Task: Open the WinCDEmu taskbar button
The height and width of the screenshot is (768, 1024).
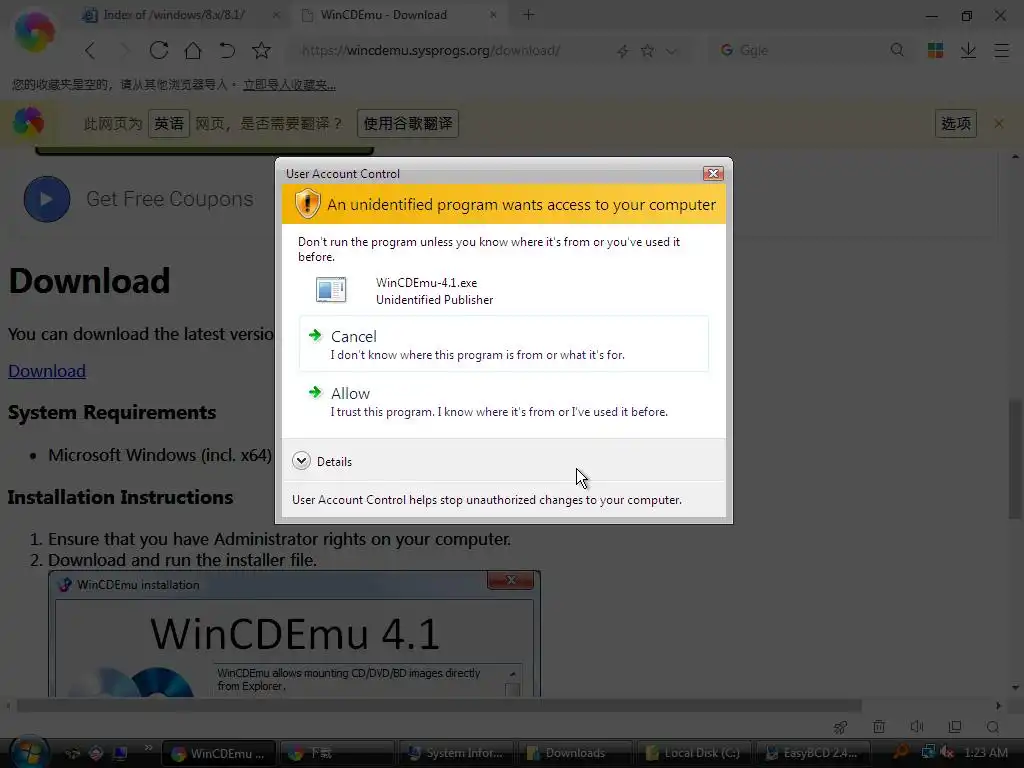Action: pyautogui.click(x=219, y=754)
